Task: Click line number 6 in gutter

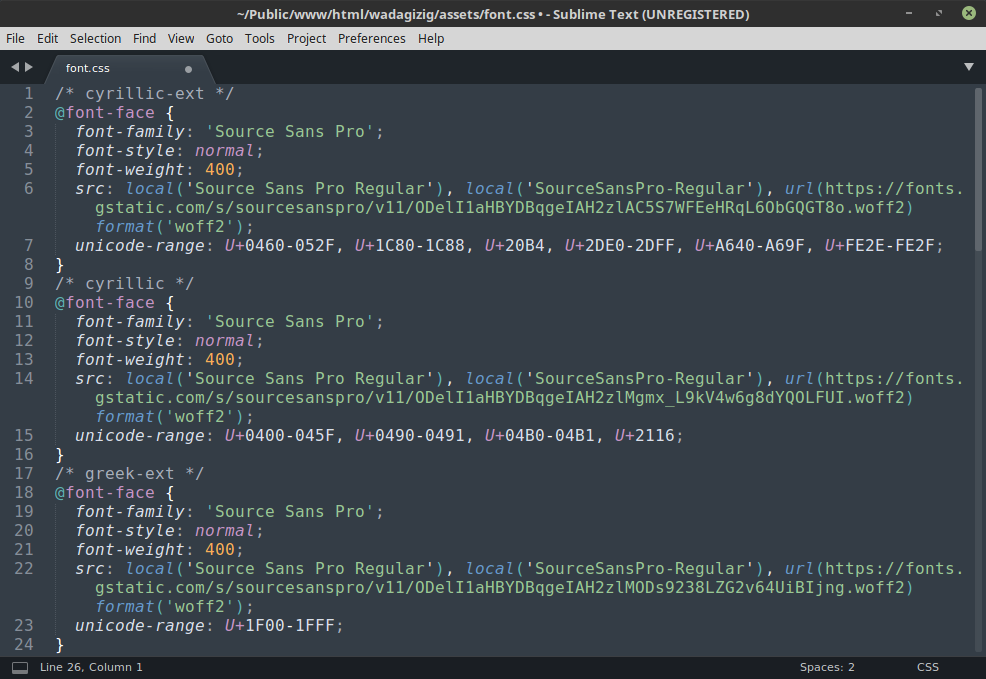Action: coord(29,189)
